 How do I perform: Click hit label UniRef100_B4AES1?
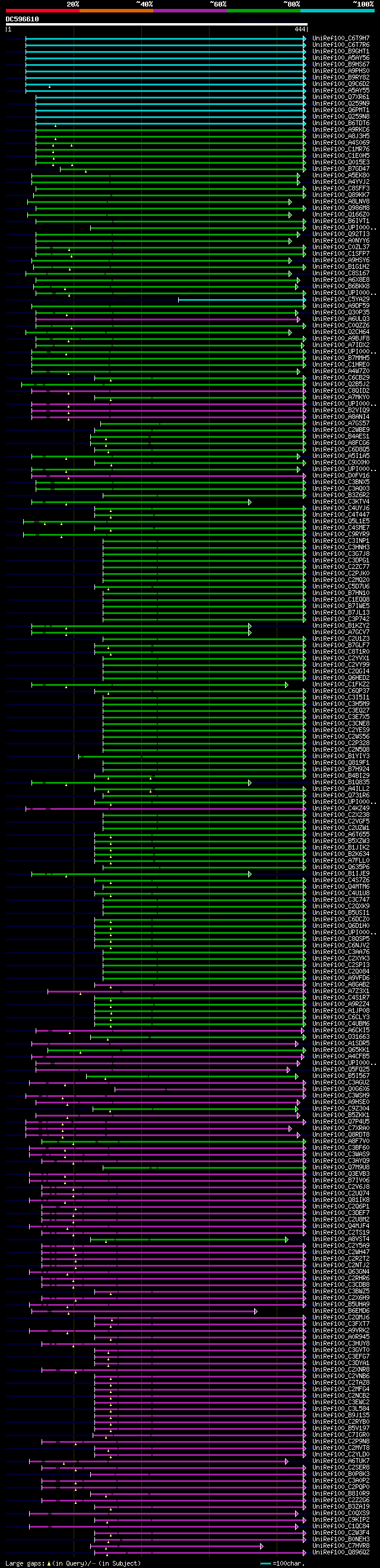pyautogui.click(x=340, y=437)
